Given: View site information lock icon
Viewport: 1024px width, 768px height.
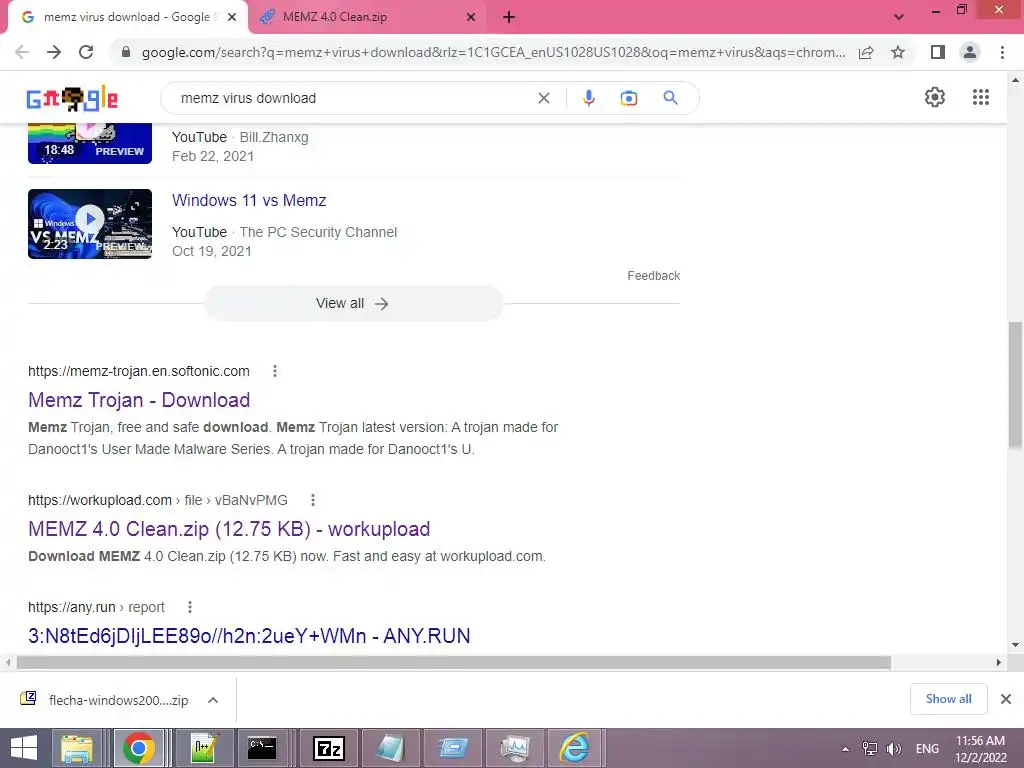Looking at the screenshot, I should pos(126,52).
